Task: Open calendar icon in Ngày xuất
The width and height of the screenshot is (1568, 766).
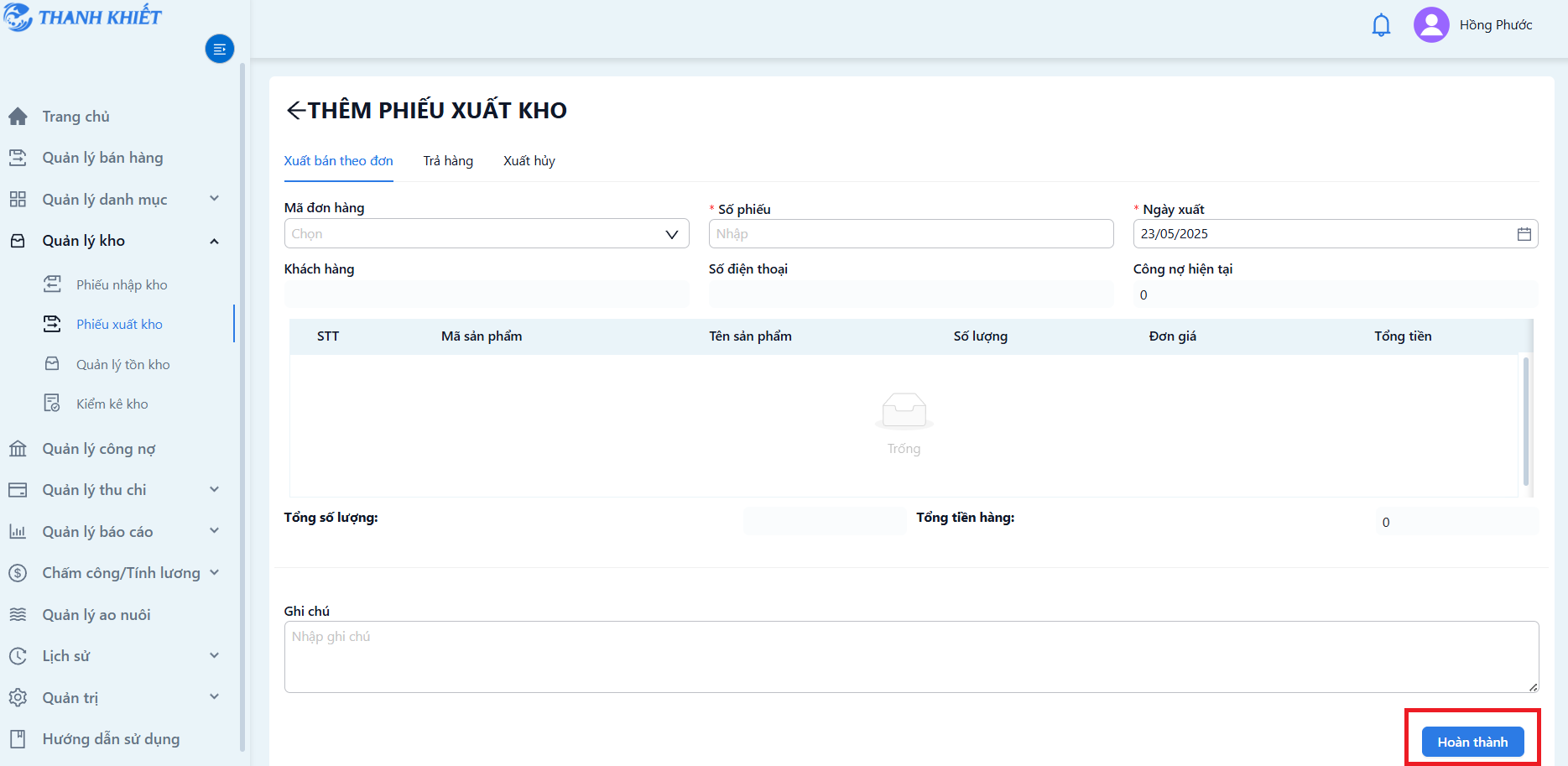Action: click(1524, 234)
